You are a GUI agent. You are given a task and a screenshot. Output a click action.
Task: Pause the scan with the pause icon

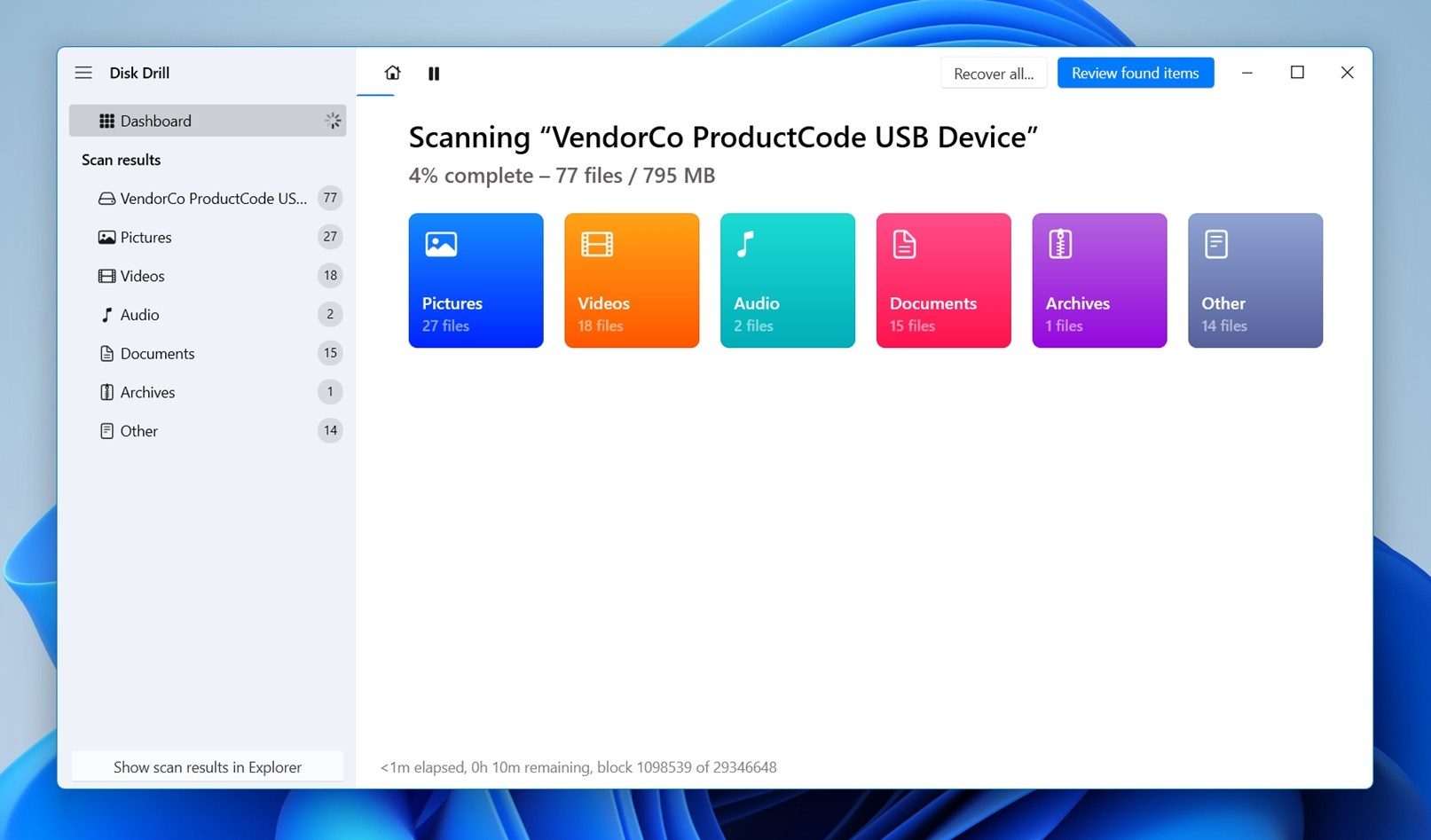coord(434,74)
